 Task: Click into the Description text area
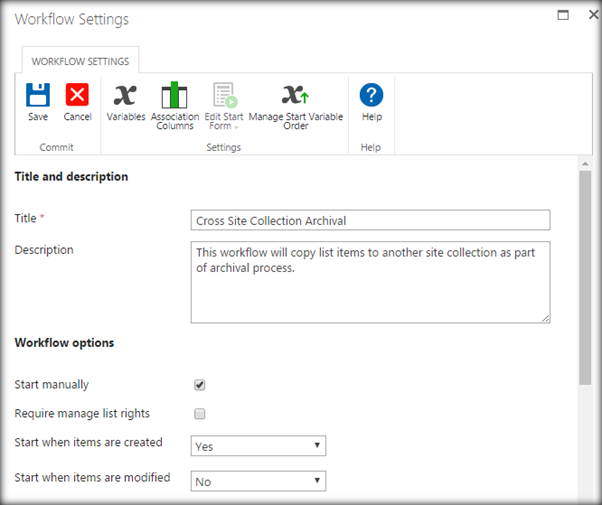pyautogui.click(x=370, y=281)
